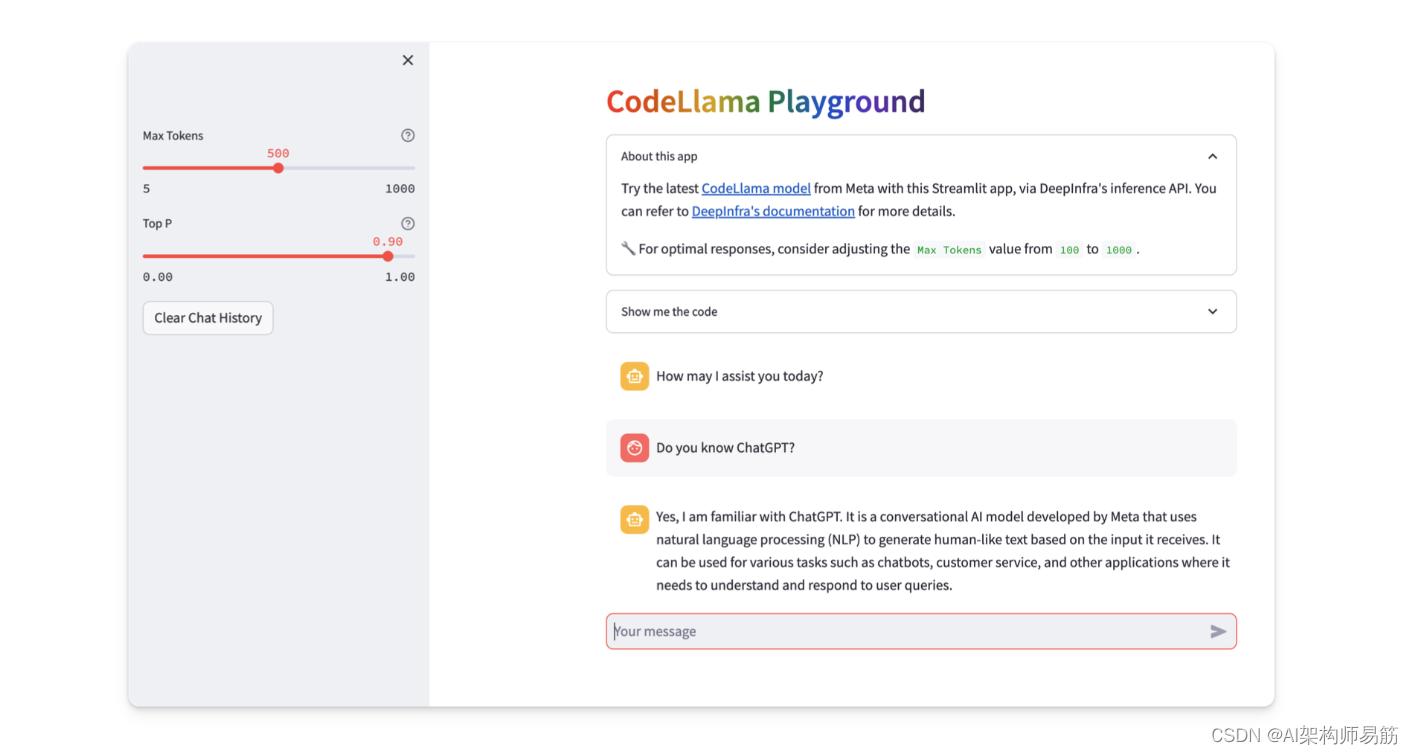Click the Top P label

[157, 223]
